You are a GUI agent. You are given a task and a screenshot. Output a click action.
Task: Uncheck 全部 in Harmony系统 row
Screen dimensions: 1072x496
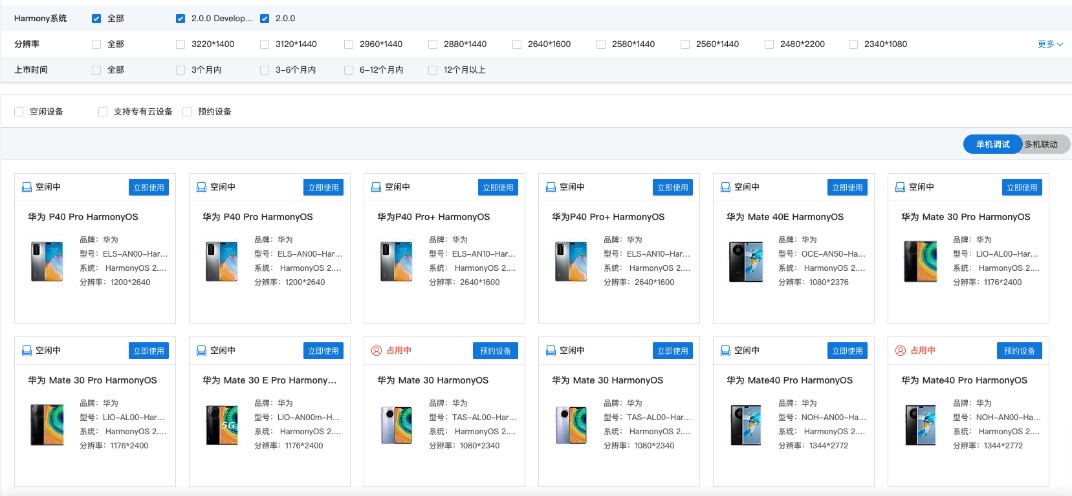(96, 18)
